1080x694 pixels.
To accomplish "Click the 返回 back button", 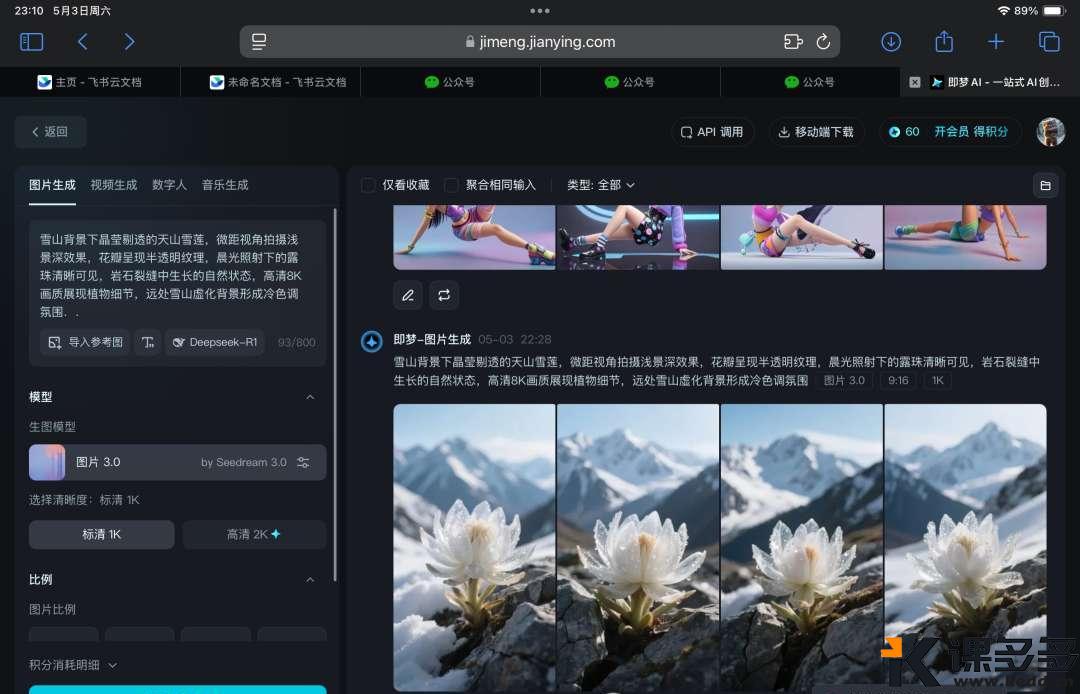I will [x=50, y=132].
